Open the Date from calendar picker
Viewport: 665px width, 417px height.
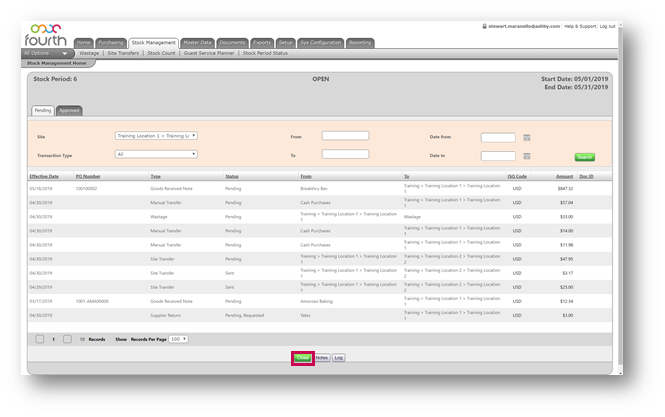(526, 137)
